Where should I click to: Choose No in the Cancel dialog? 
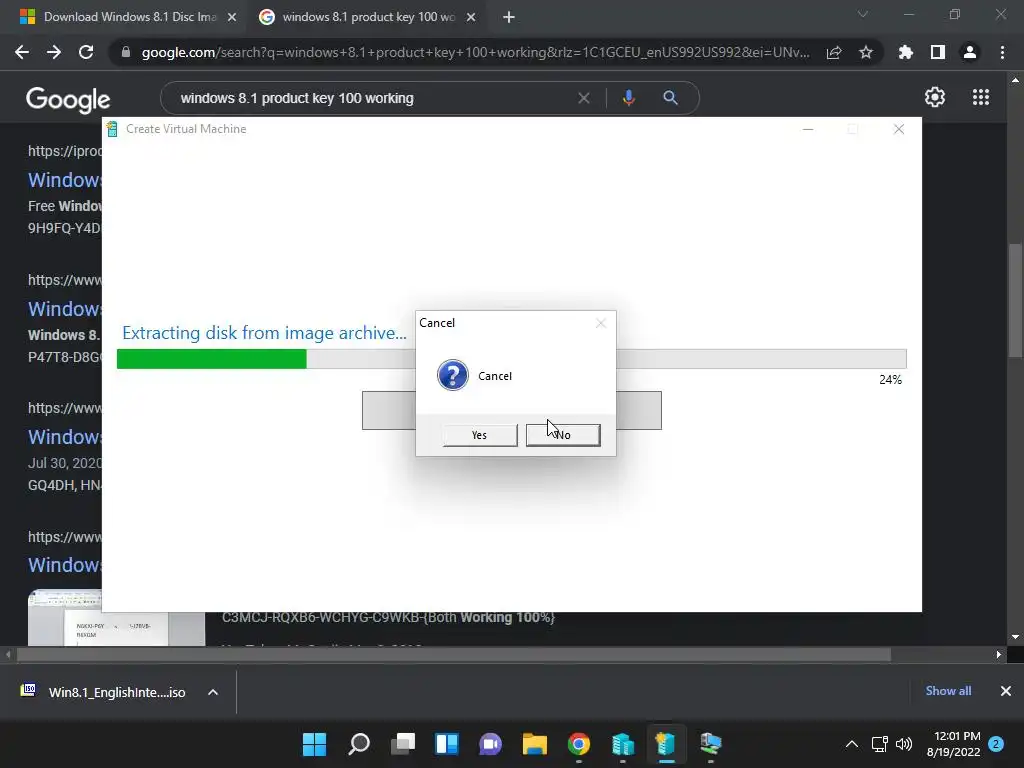pyautogui.click(x=563, y=435)
